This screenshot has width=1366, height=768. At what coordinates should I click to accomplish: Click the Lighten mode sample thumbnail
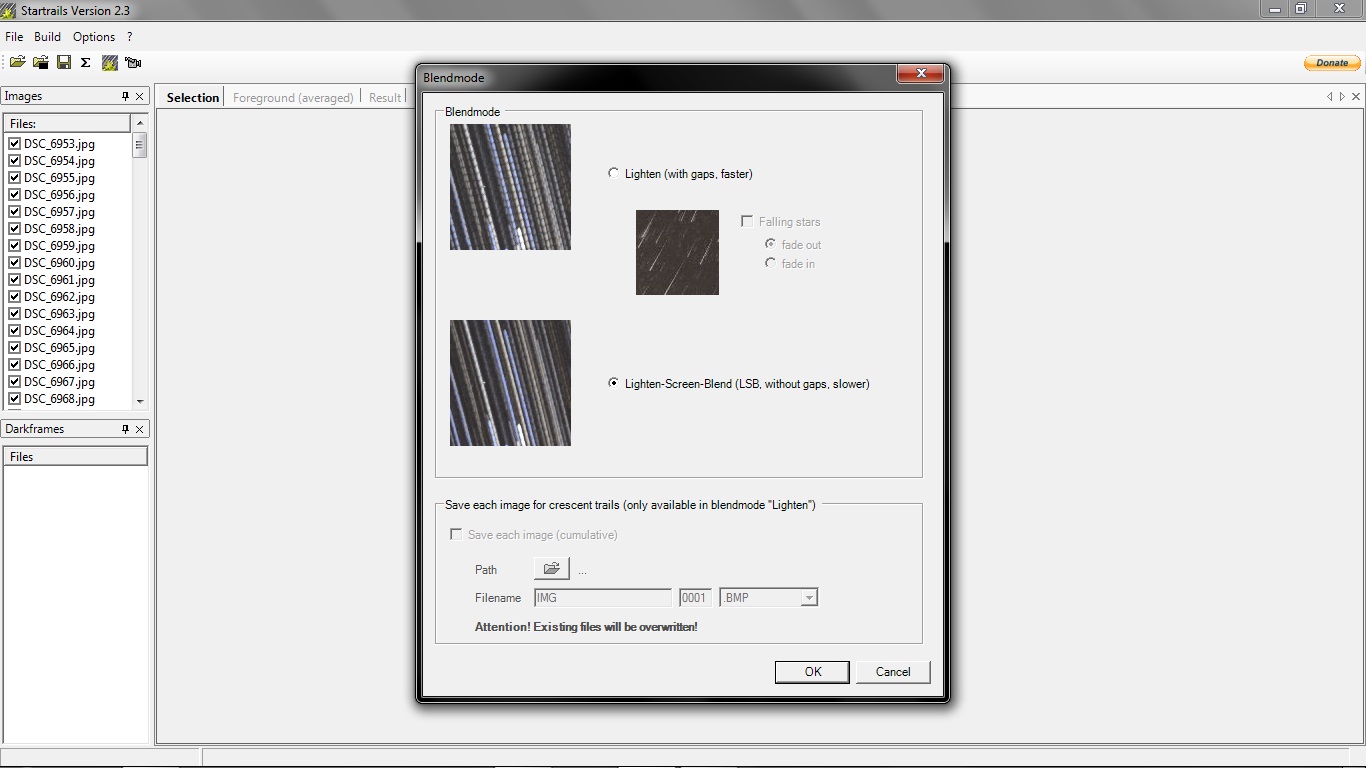(510, 187)
